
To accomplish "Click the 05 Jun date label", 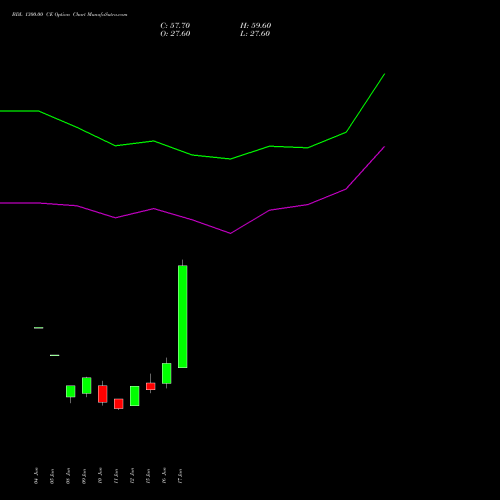I will click(52, 476).
